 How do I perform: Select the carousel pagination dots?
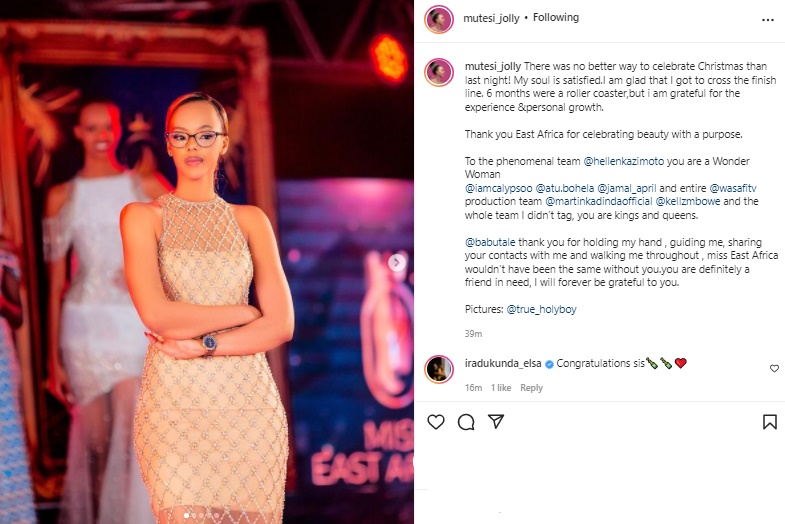(201, 515)
